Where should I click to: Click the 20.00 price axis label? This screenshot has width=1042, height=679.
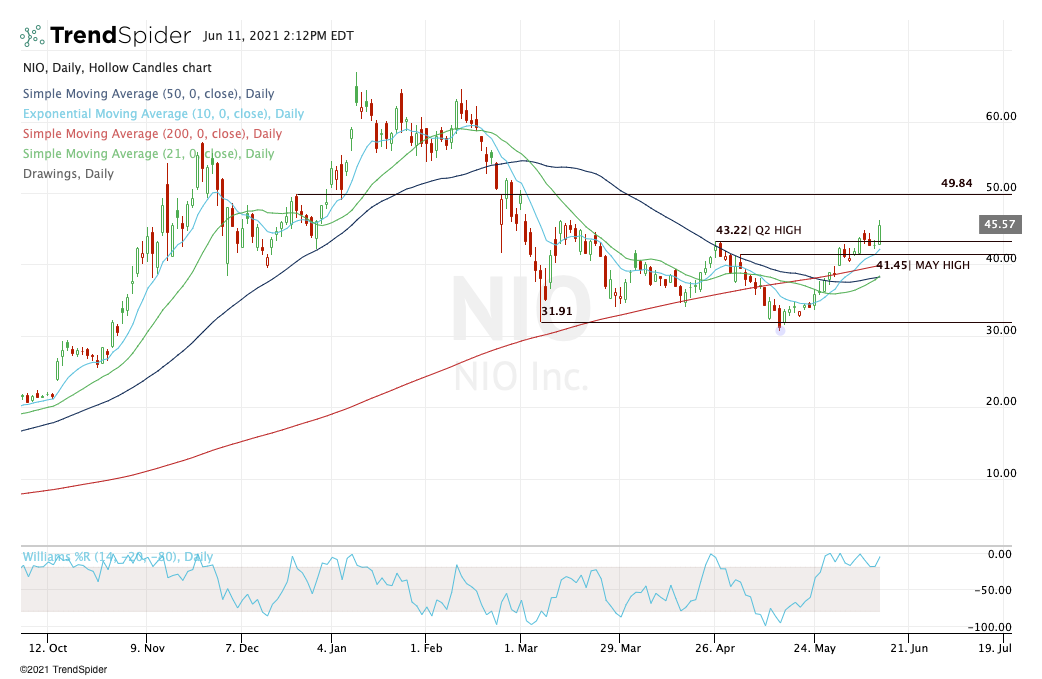[1001, 401]
